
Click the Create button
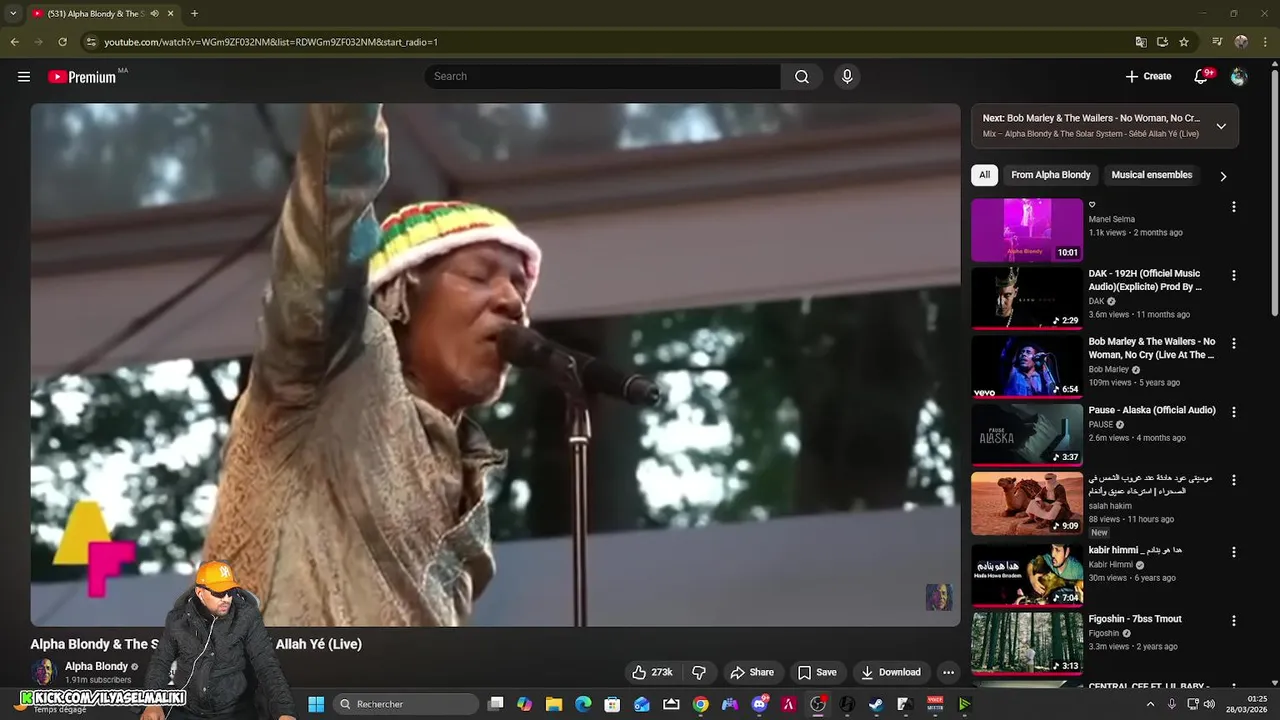point(1148,76)
